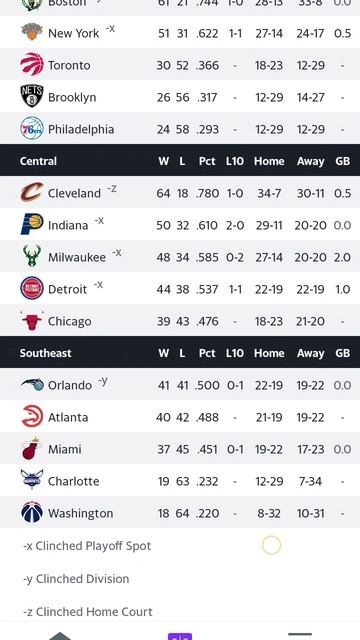Open the Cleveland team name link
The height and width of the screenshot is (640, 360).
click(74, 193)
